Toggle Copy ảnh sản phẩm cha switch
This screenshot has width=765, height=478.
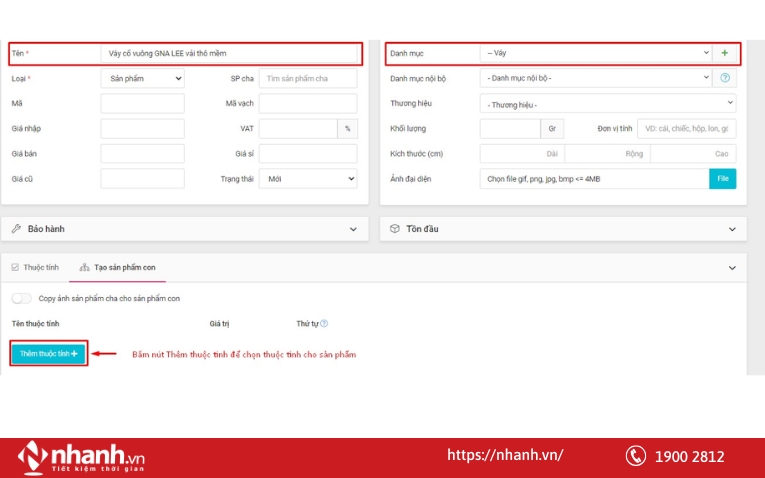(x=22, y=298)
